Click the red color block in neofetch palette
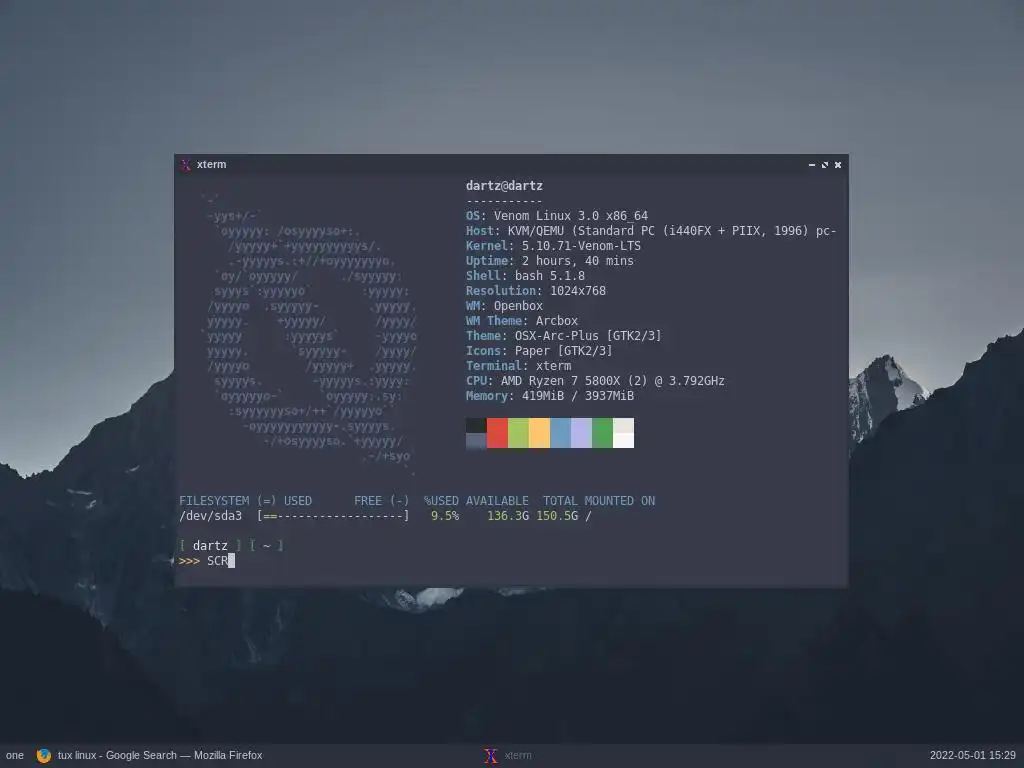The image size is (1024, 768). click(497, 433)
